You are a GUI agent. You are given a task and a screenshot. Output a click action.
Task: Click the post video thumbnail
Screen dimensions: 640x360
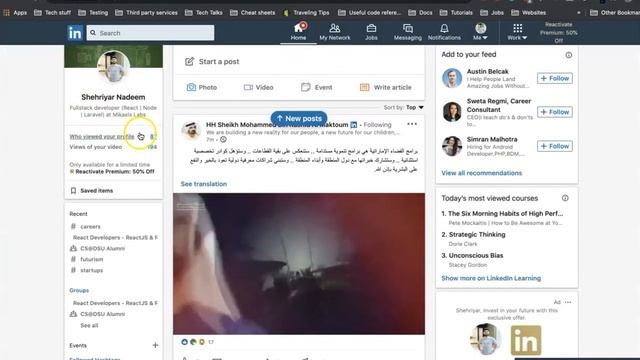pyautogui.click(x=299, y=264)
